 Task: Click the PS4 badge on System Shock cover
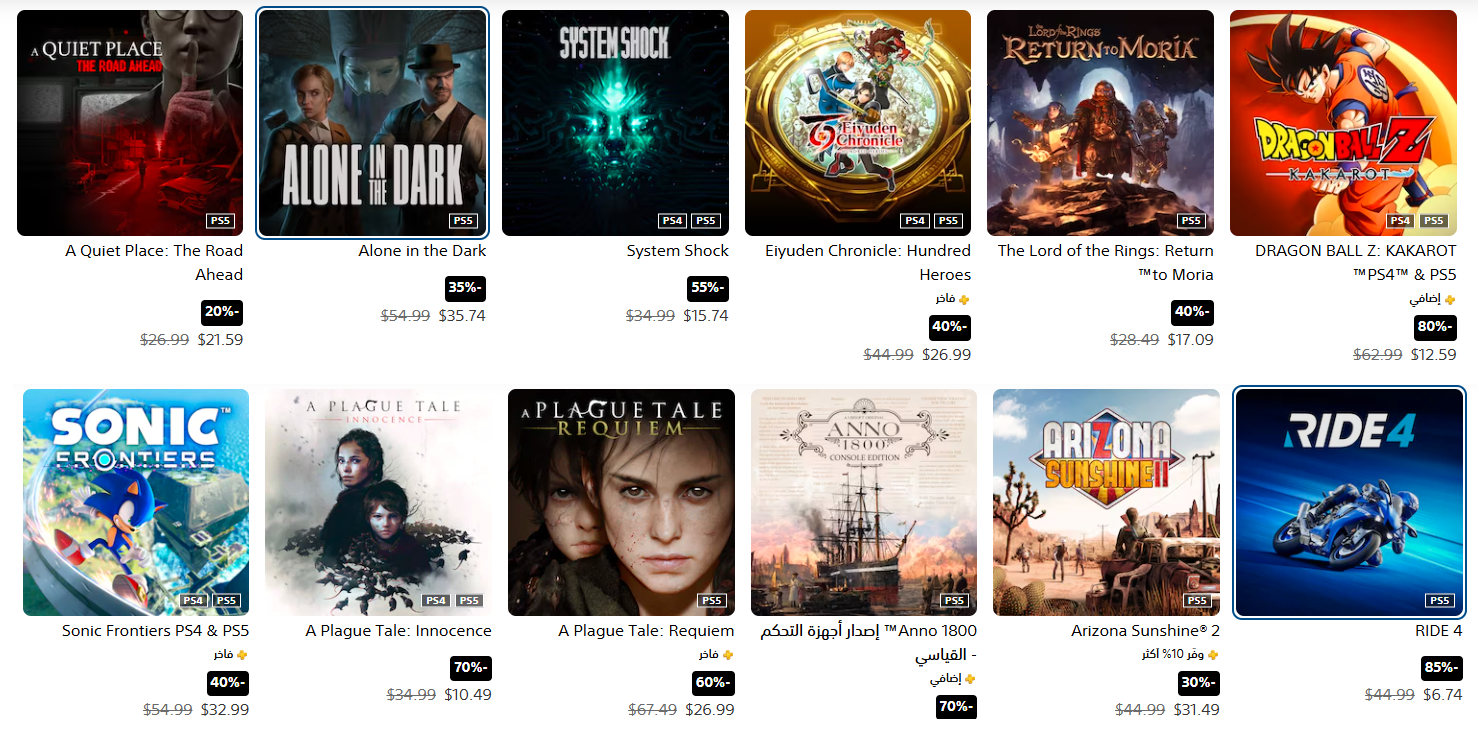pos(672,221)
